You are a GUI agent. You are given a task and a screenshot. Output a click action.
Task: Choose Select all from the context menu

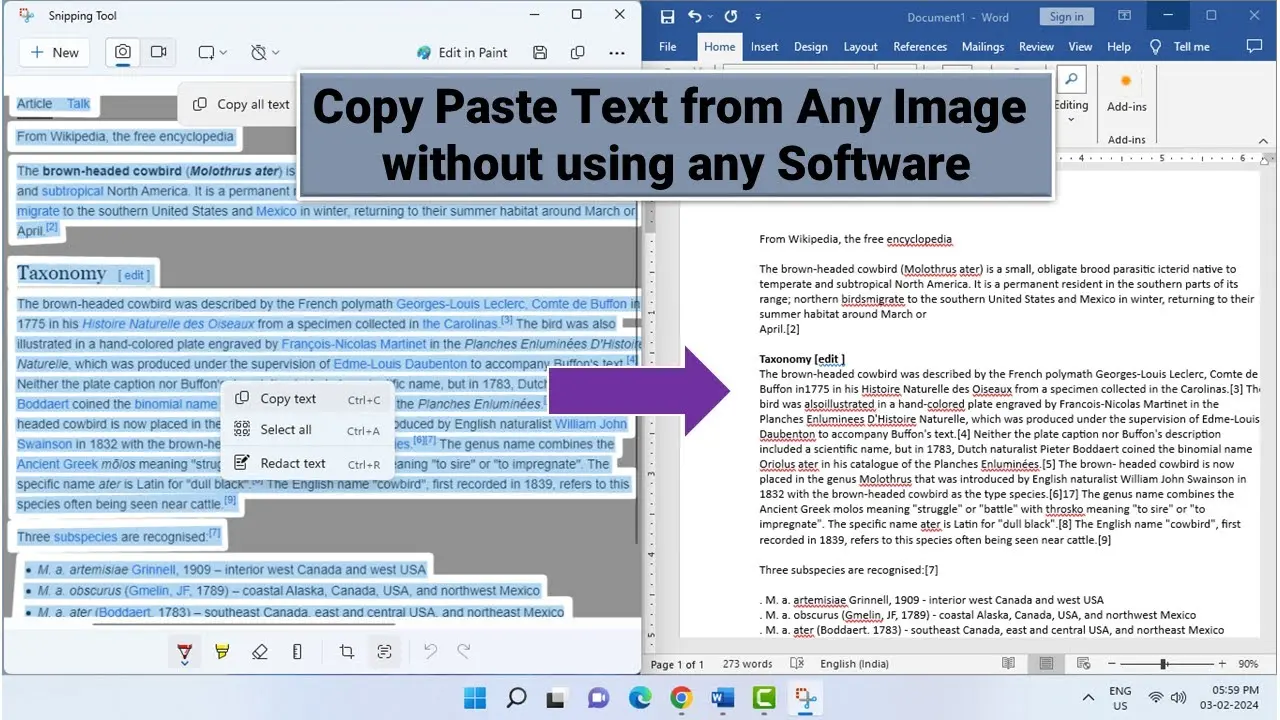(307, 430)
